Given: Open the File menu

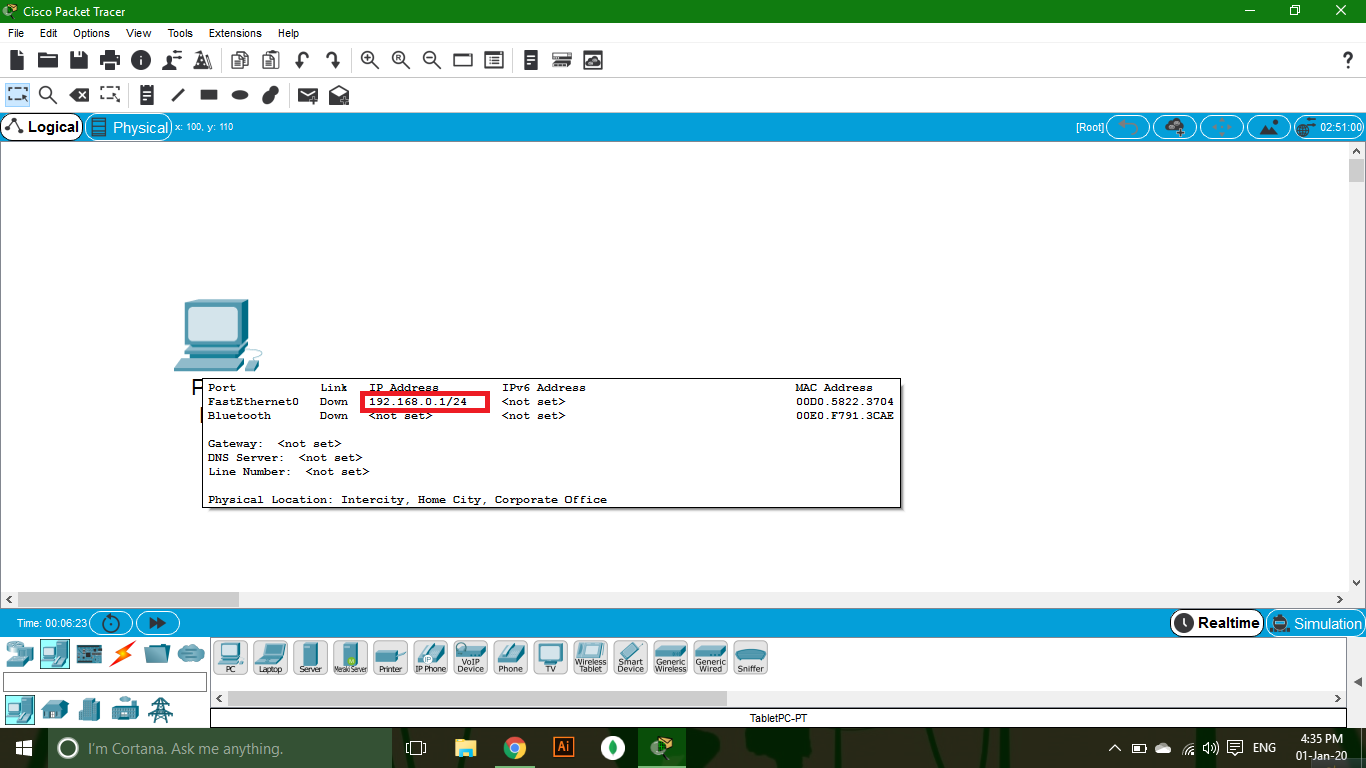Looking at the screenshot, I should pyautogui.click(x=16, y=33).
